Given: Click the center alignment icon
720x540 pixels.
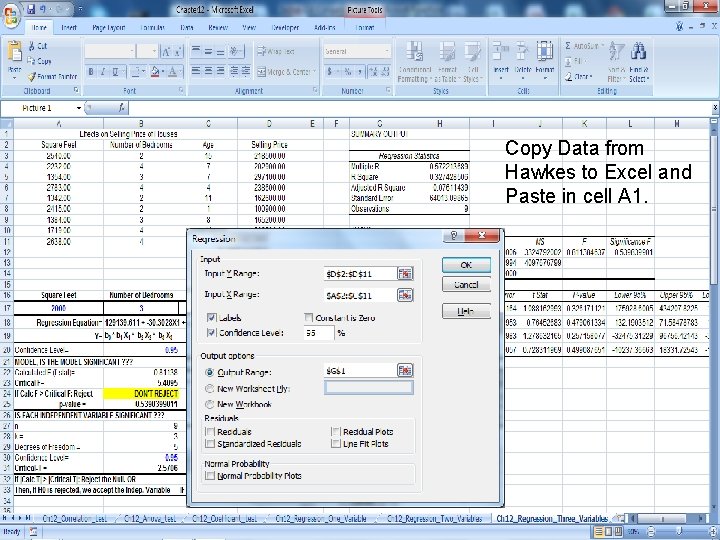Looking at the screenshot, I should (x=208, y=71).
